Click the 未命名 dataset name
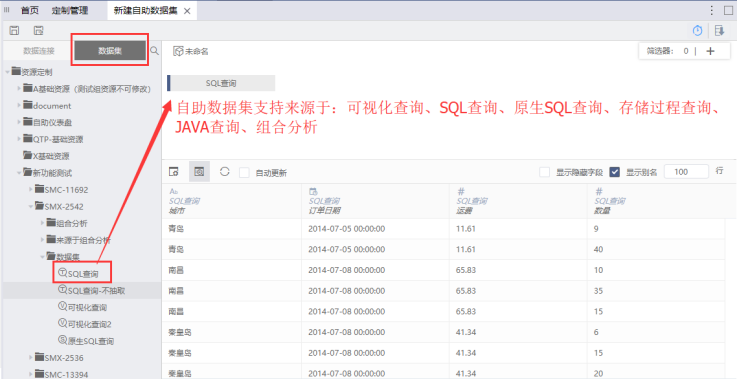This screenshot has height=380, width=737. click(x=197, y=52)
